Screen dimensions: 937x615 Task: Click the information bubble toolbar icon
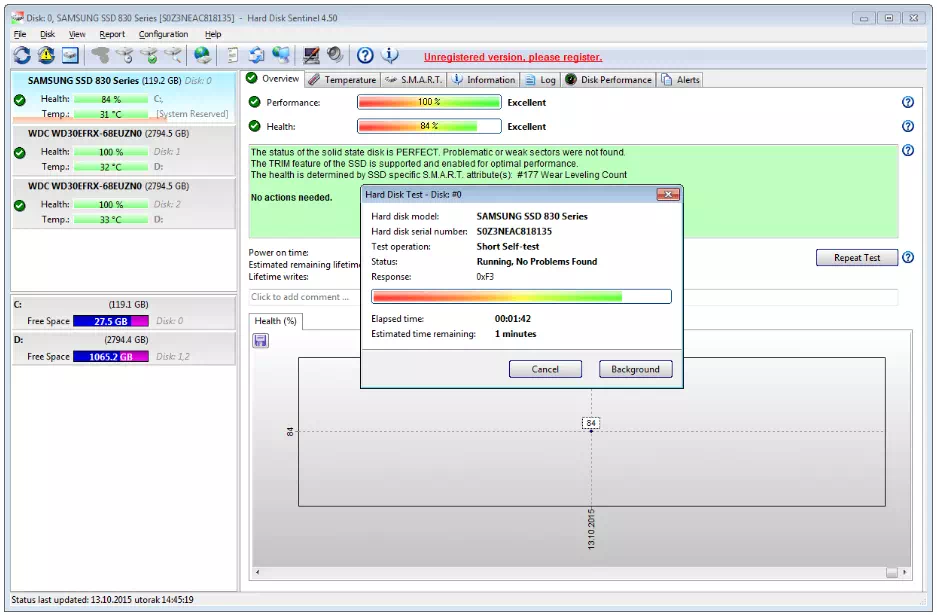[390, 56]
